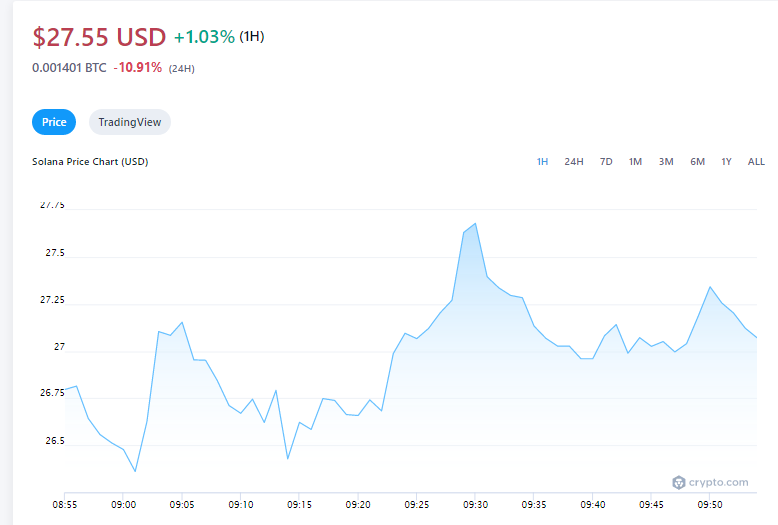
Task: Select the ALL time range
Action: coord(756,162)
